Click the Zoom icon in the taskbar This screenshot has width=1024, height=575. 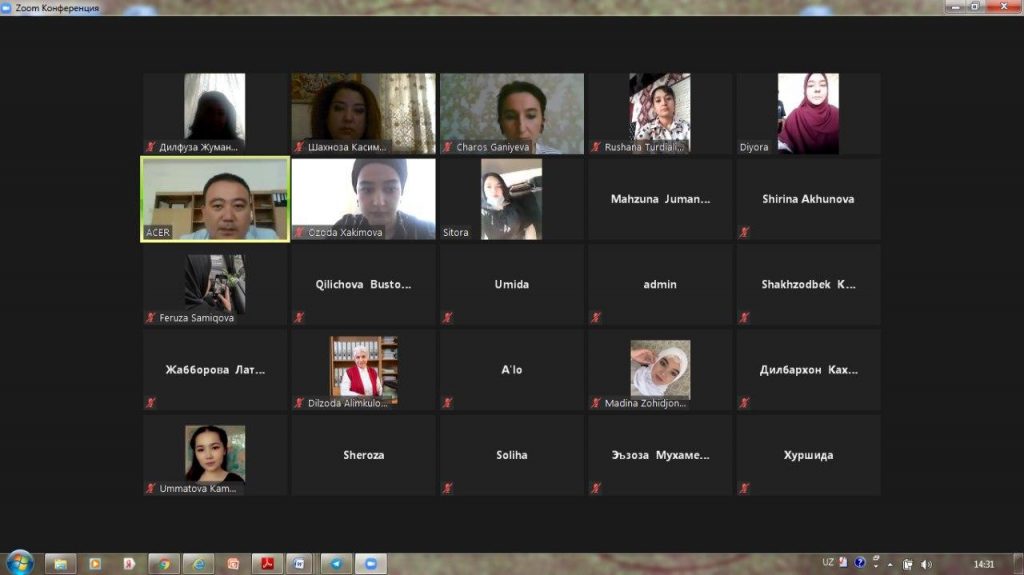(370, 564)
